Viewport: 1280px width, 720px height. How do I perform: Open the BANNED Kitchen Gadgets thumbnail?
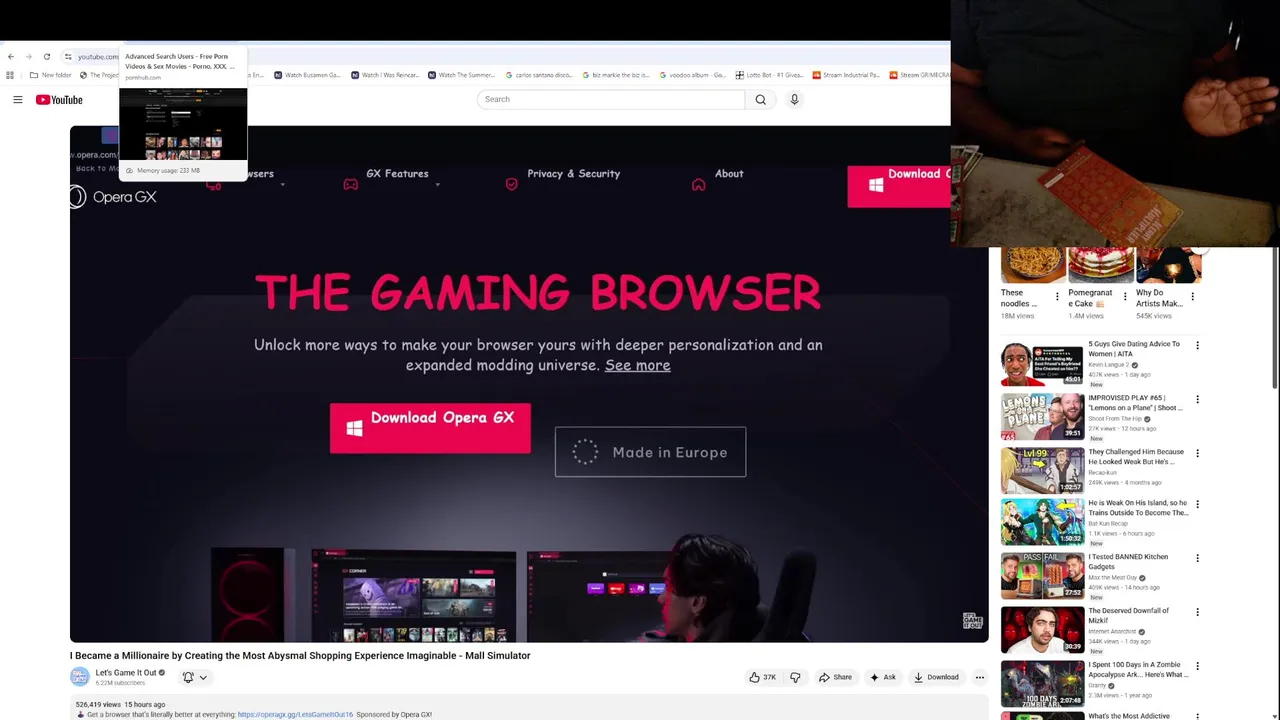(x=1042, y=577)
